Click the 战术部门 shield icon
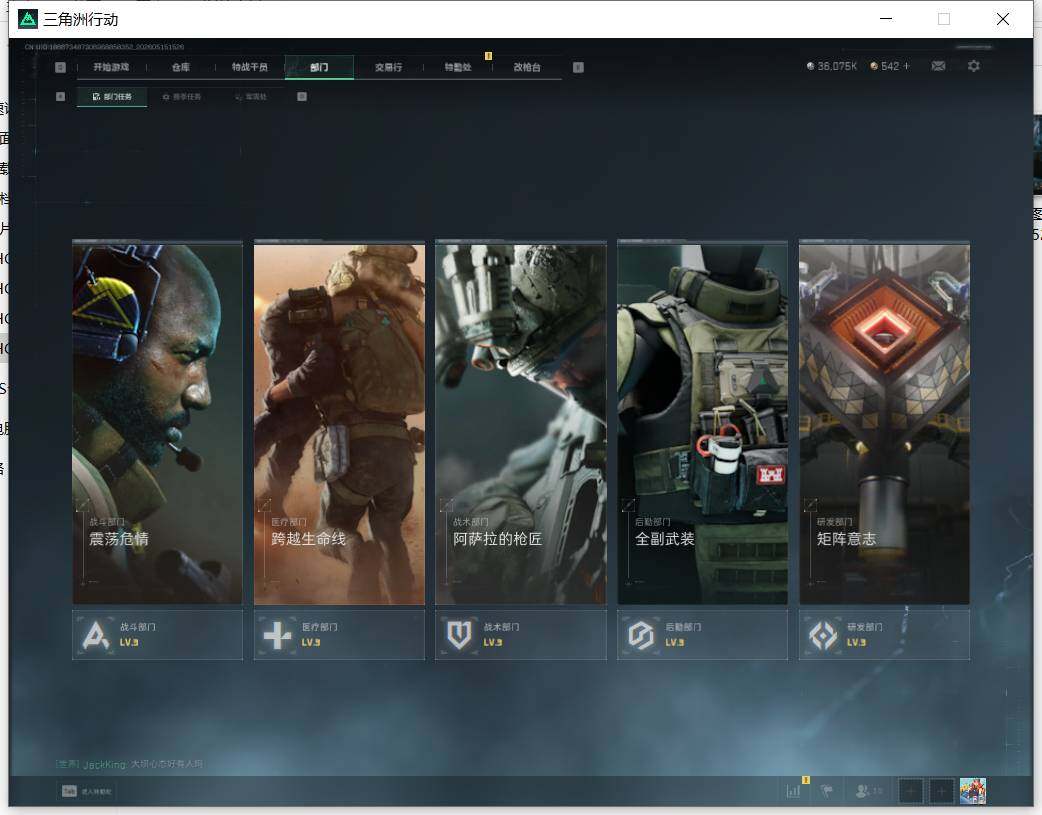The width and height of the screenshot is (1042, 815). pos(459,635)
